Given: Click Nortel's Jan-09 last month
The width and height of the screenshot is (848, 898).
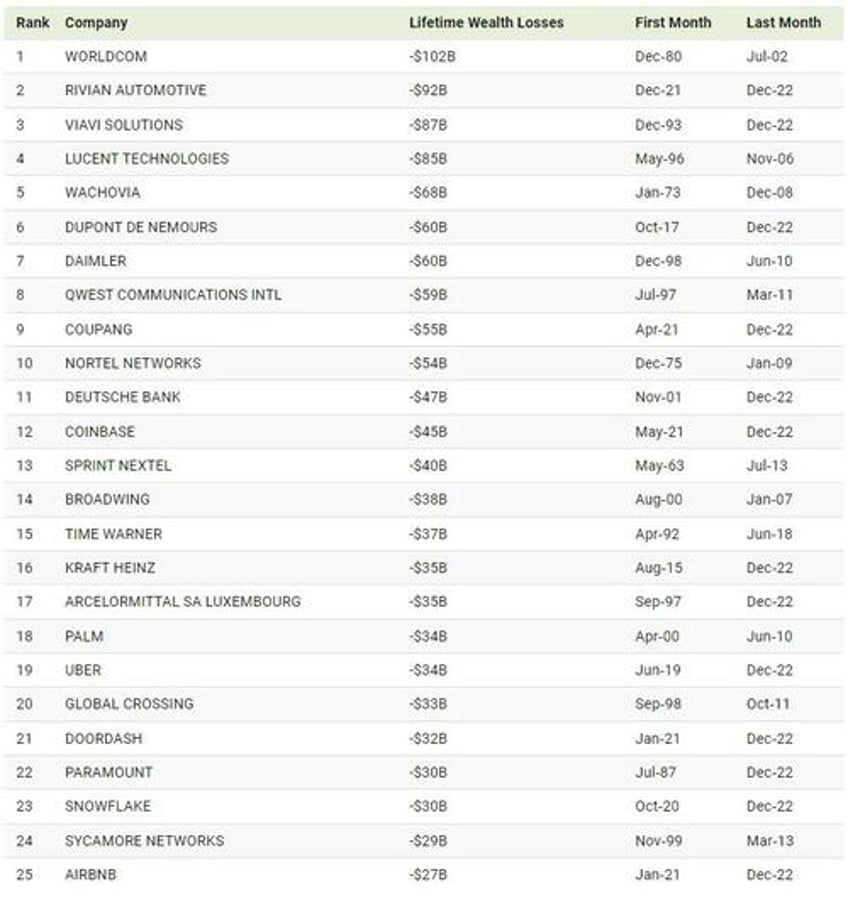Looking at the screenshot, I should (x=770, y=363).
